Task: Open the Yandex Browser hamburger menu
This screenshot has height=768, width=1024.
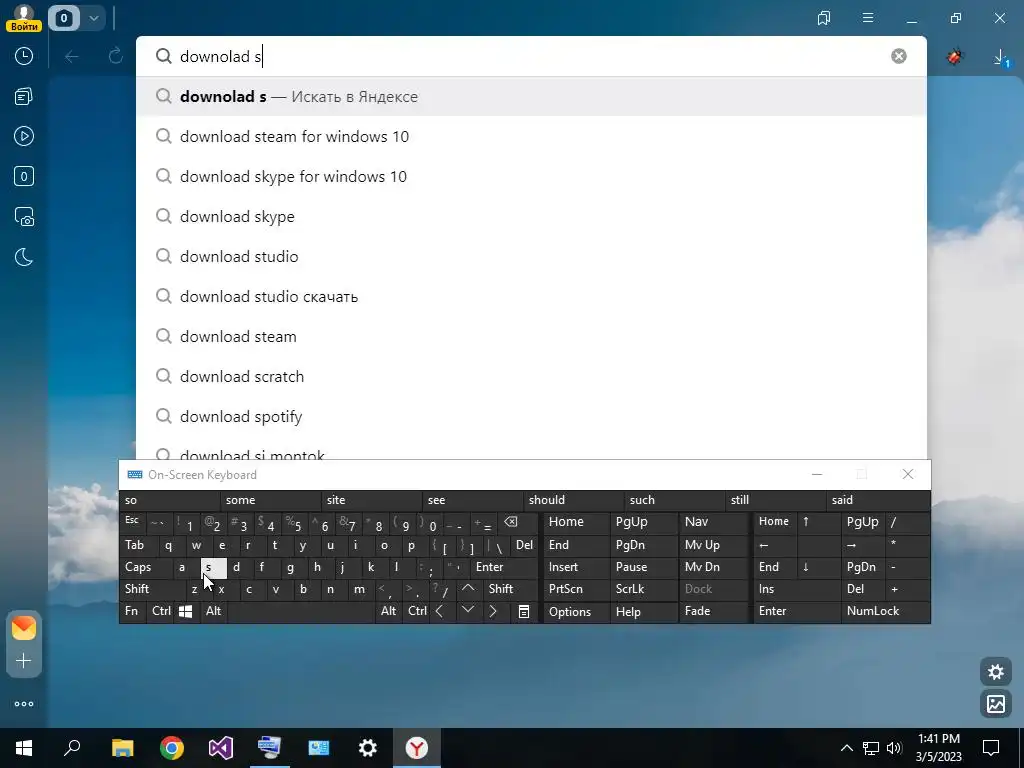Action: tap(867, 18)
